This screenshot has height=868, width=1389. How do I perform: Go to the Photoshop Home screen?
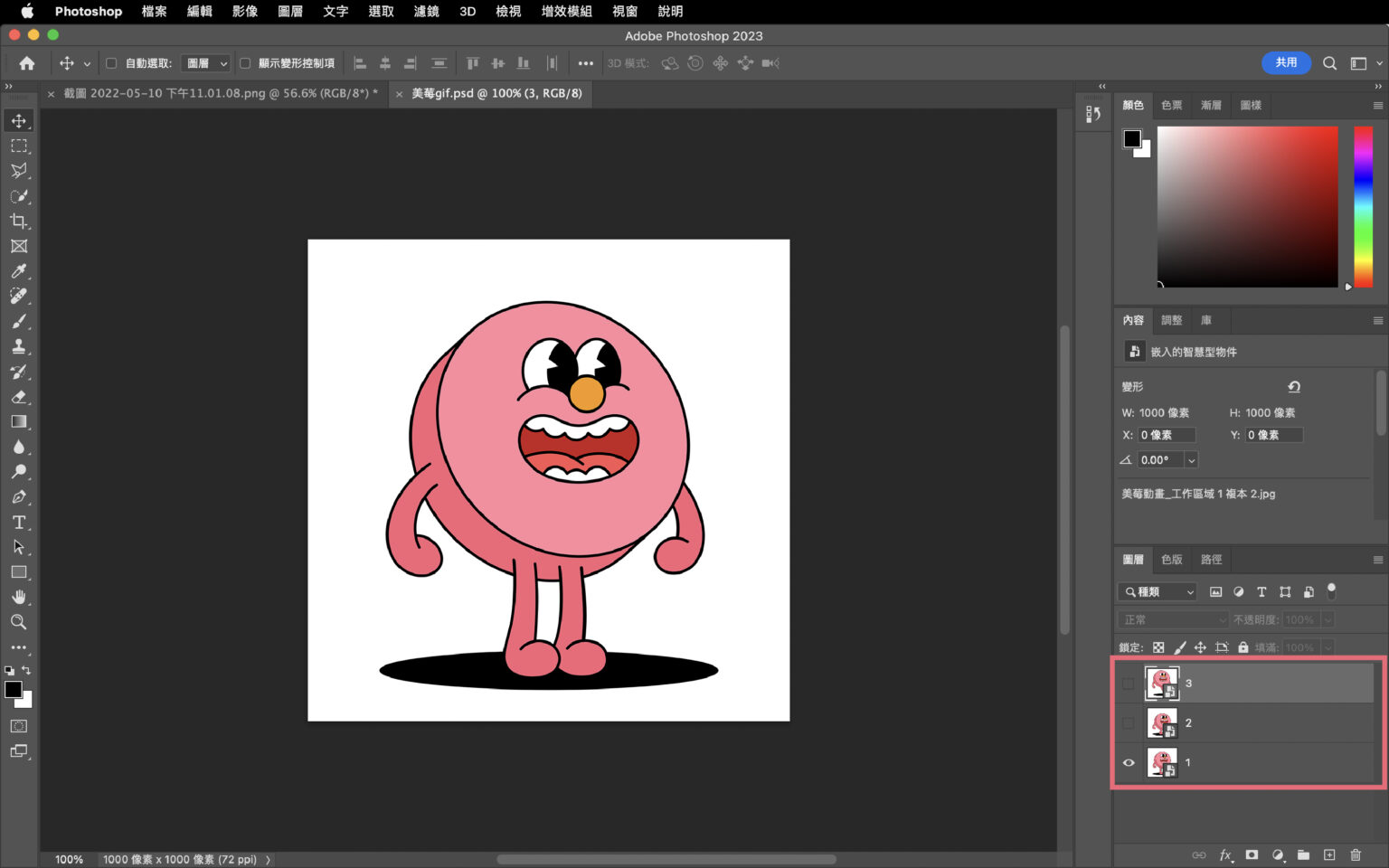point(27,63)
